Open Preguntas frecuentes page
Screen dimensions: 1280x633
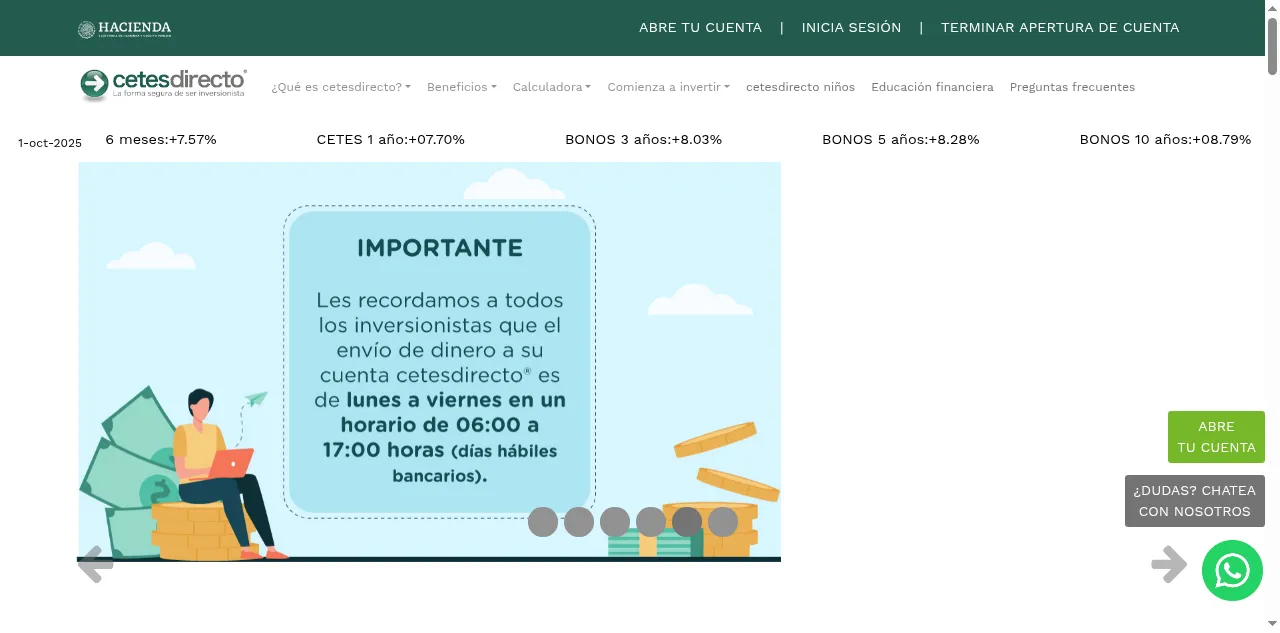coord(1072,87)
